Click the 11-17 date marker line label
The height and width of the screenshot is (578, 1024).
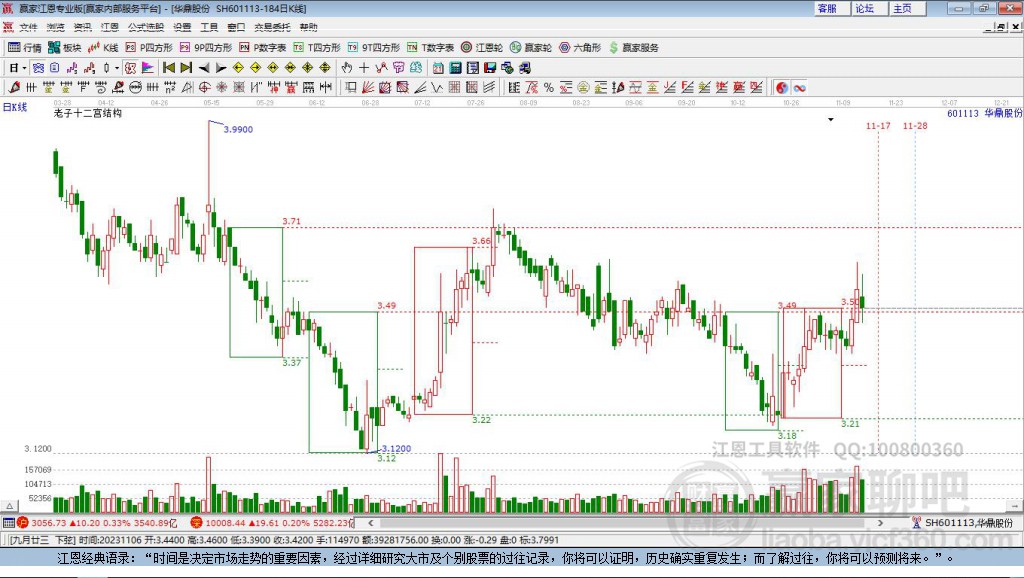click(878, 125)
